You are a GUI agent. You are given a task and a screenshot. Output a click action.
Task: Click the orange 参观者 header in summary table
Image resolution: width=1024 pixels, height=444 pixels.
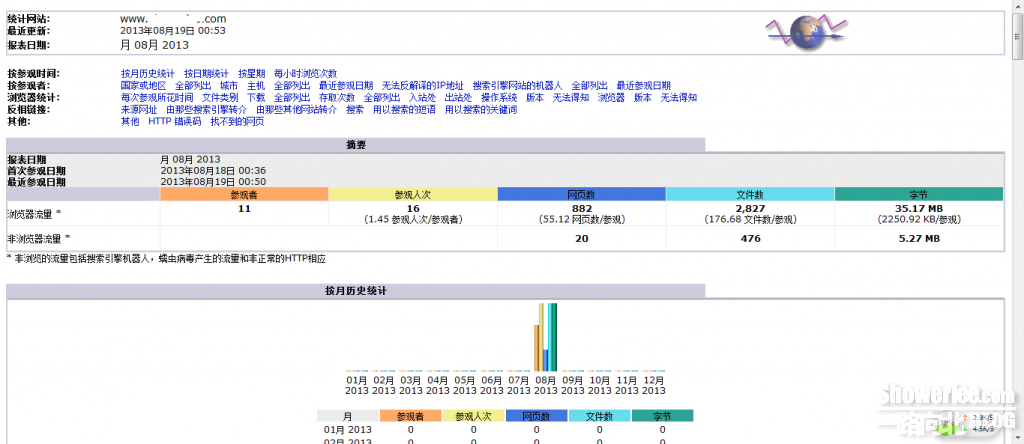point(244,194)
